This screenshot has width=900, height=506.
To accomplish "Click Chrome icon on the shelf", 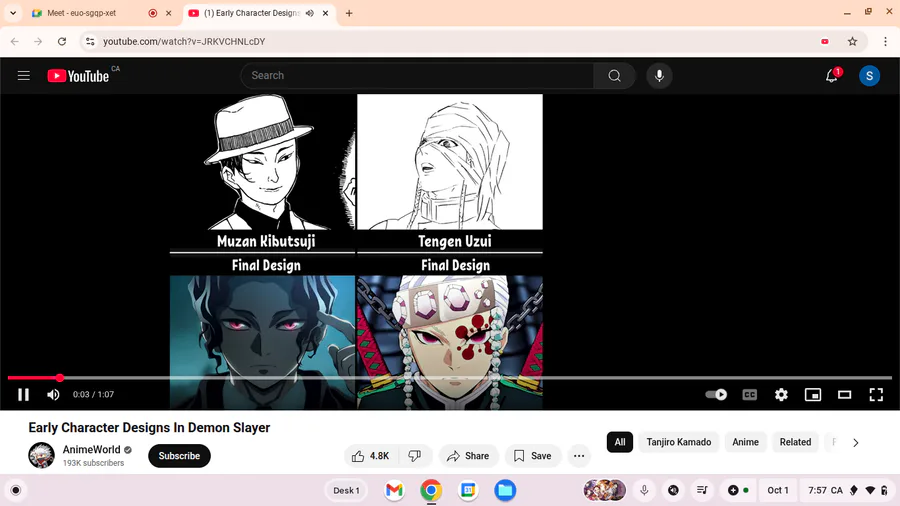I will pos(431,491).
